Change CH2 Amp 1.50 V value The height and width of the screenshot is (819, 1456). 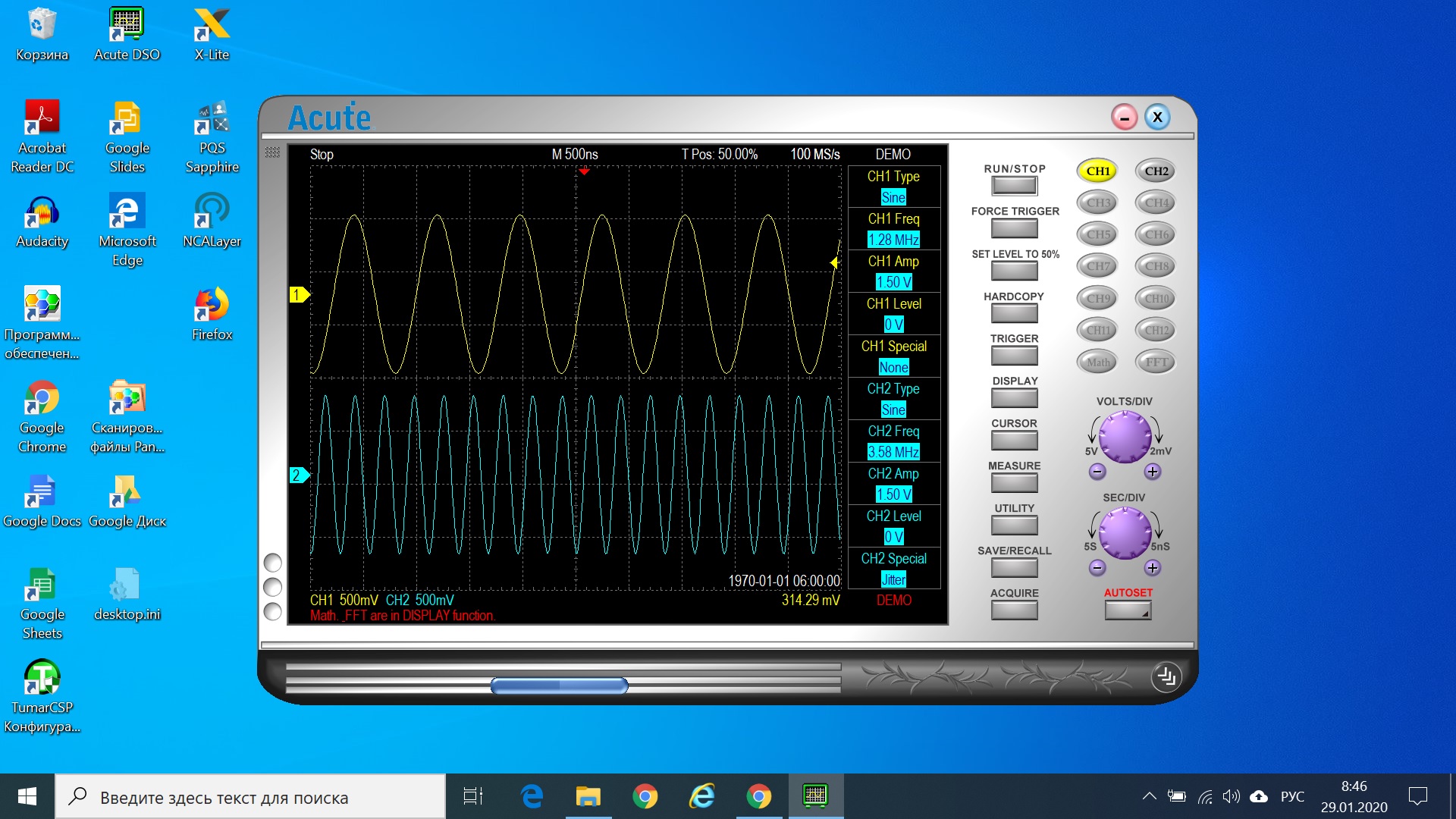coord(893,494)
